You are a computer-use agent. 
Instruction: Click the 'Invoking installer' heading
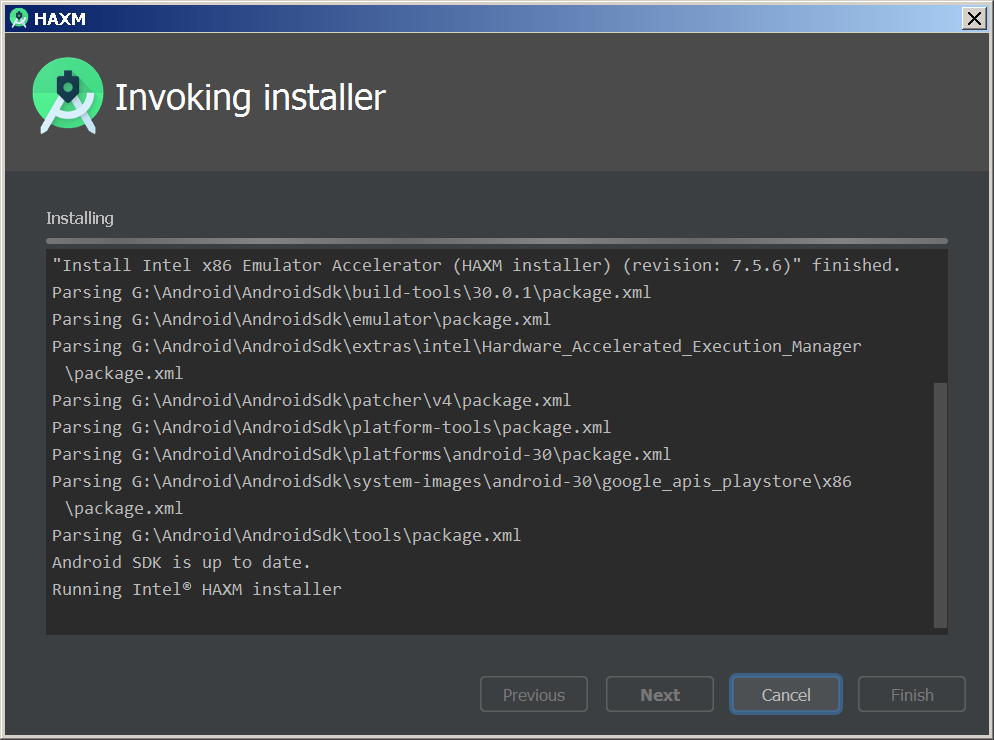[x=250, y=98]
